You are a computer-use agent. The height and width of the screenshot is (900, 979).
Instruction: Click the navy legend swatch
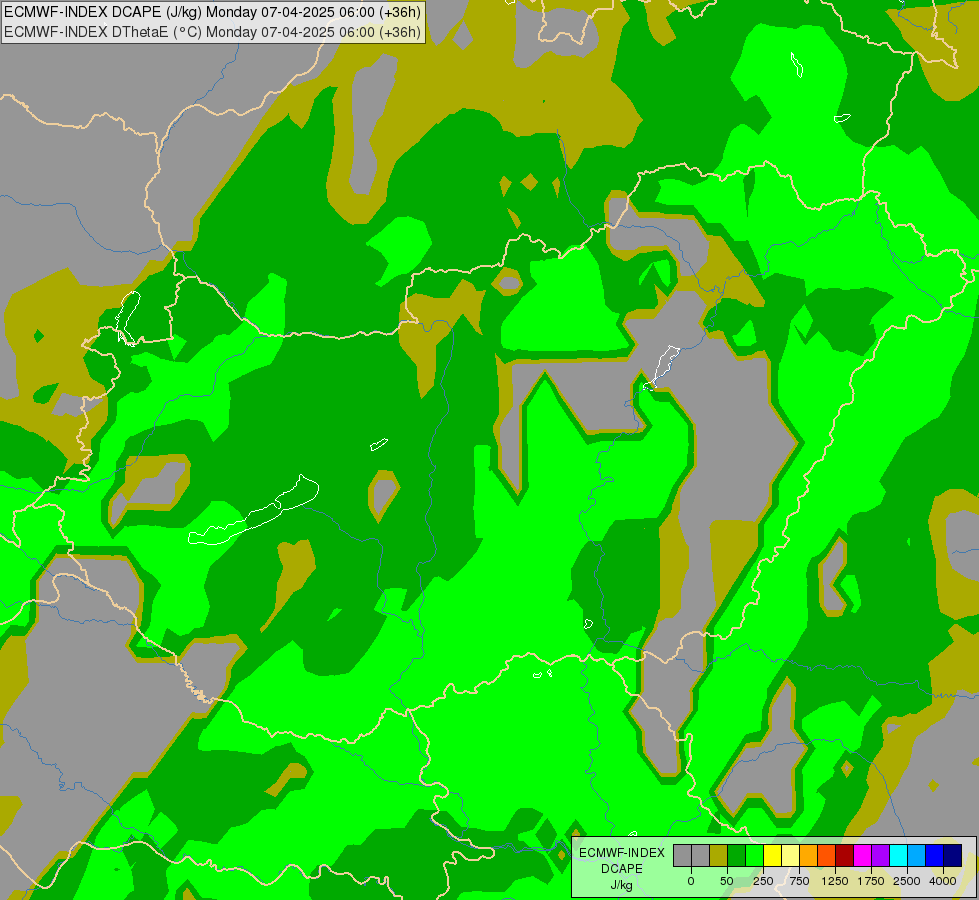(x=952, y=855)
